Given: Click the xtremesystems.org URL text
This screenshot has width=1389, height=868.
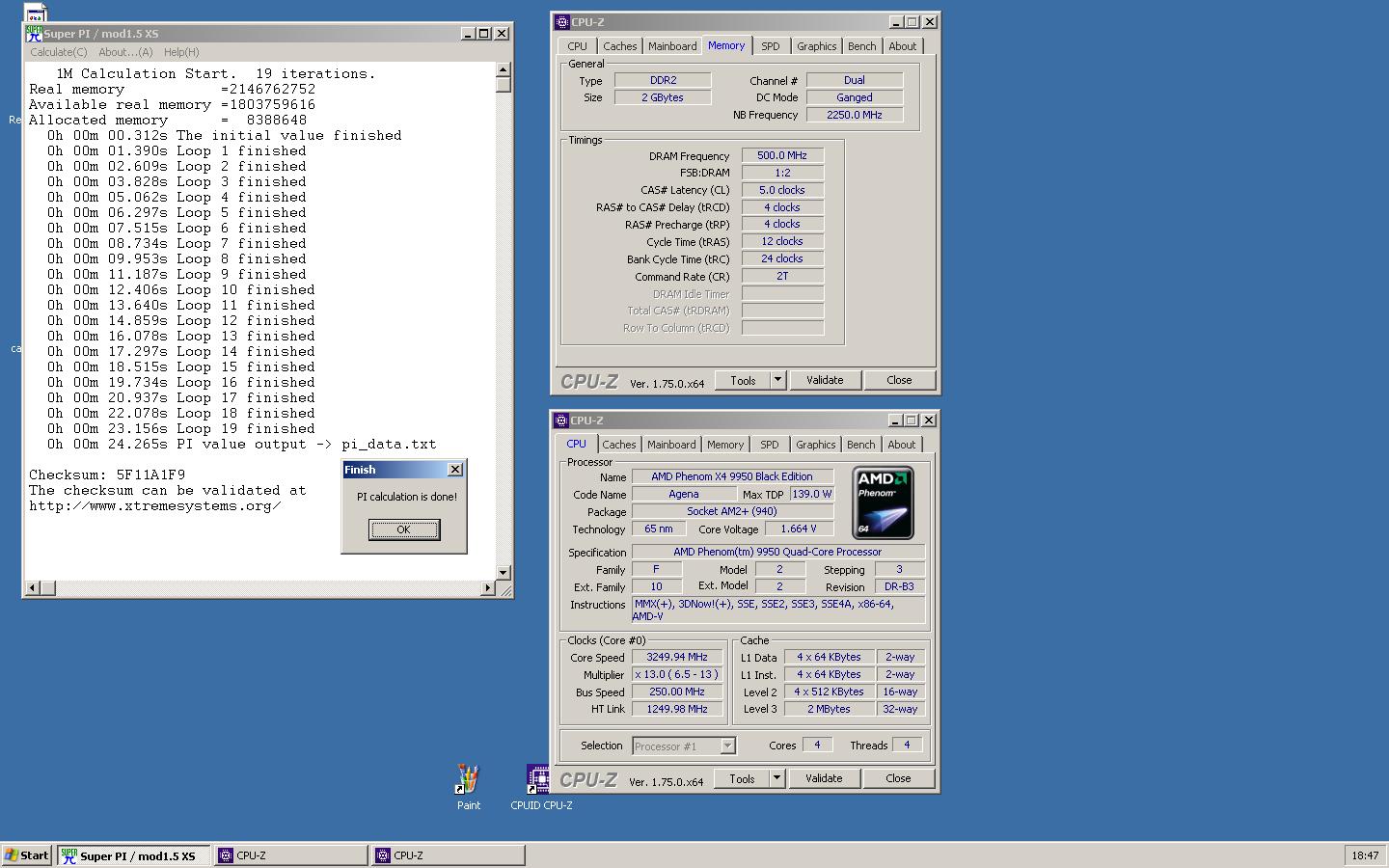Looking at the screenshot, I should point(155,505).
